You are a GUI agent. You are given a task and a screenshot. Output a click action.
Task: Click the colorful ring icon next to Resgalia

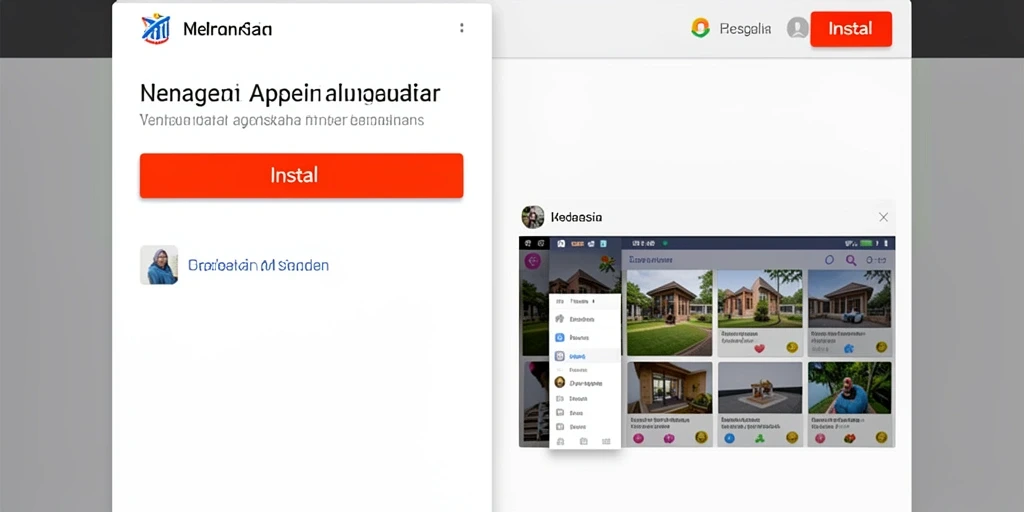click(x=700, y=28)
